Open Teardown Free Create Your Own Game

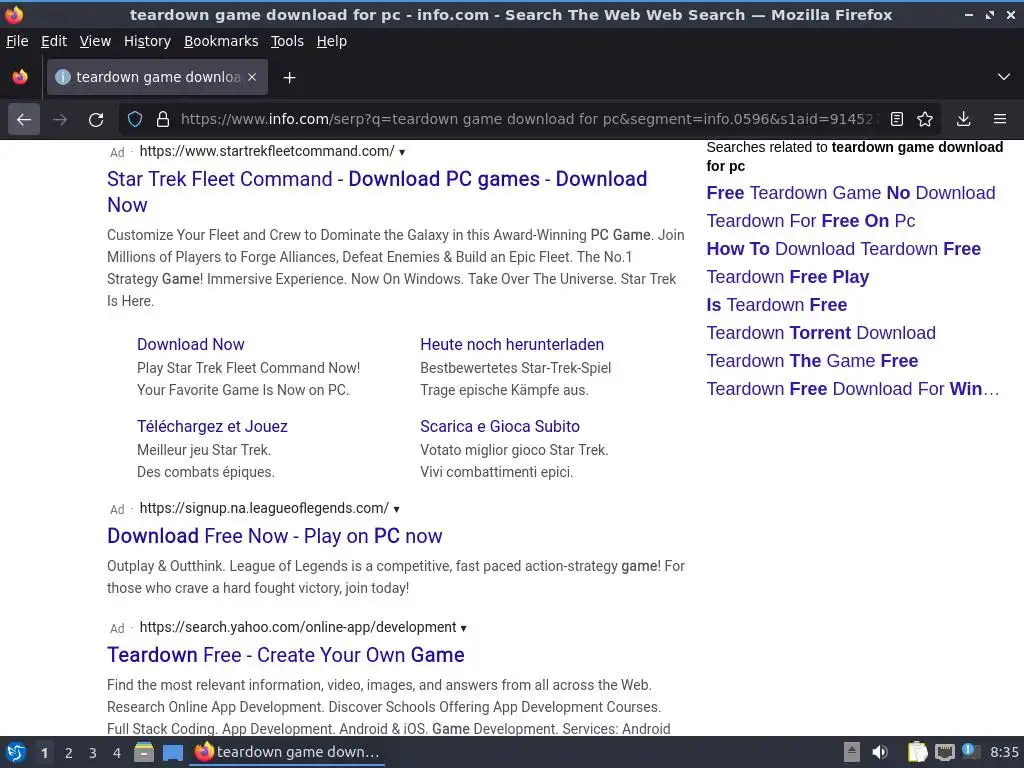pos(285,655)
